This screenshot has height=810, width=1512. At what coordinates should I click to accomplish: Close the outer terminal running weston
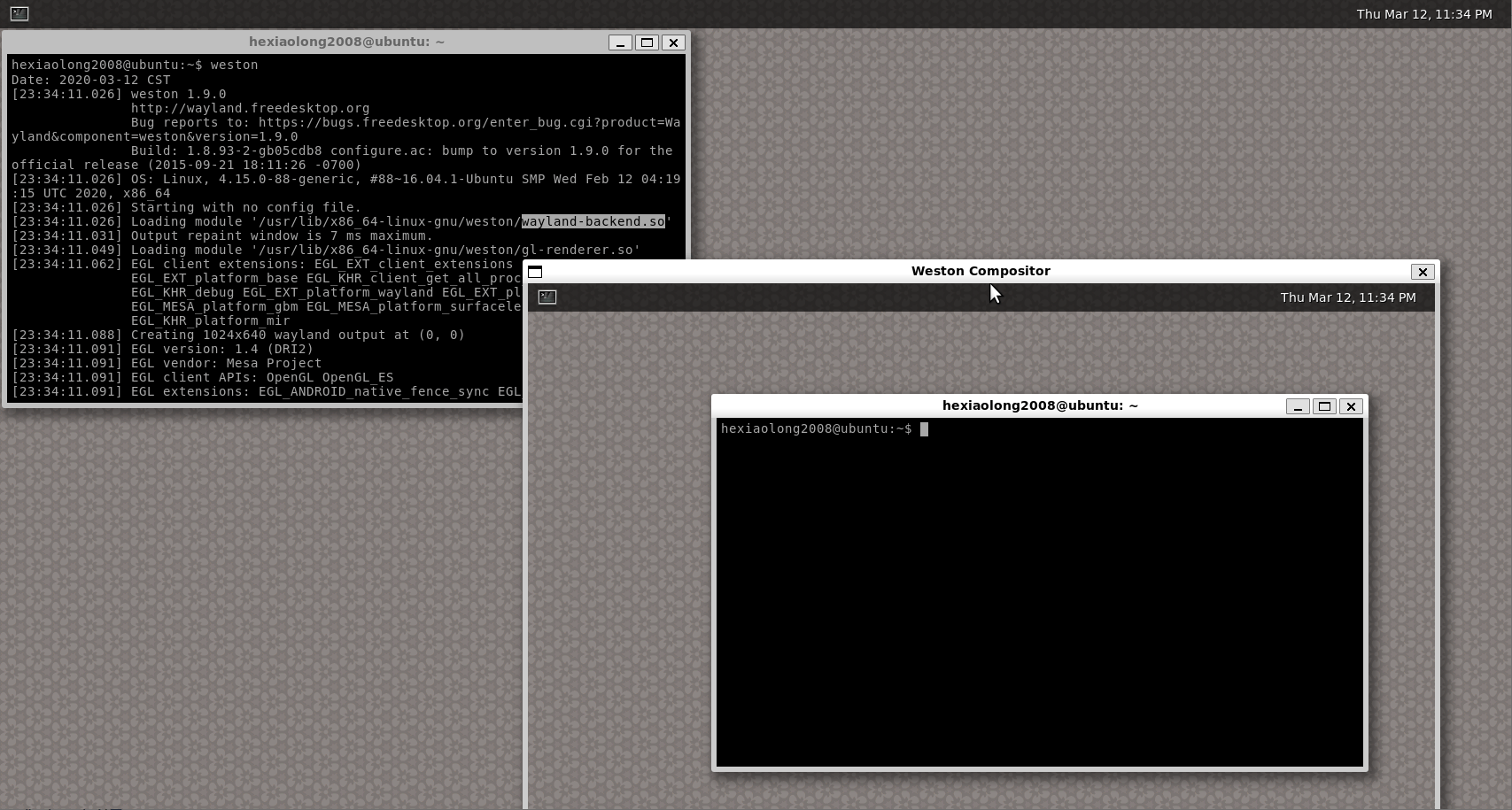tap(673, 42)
